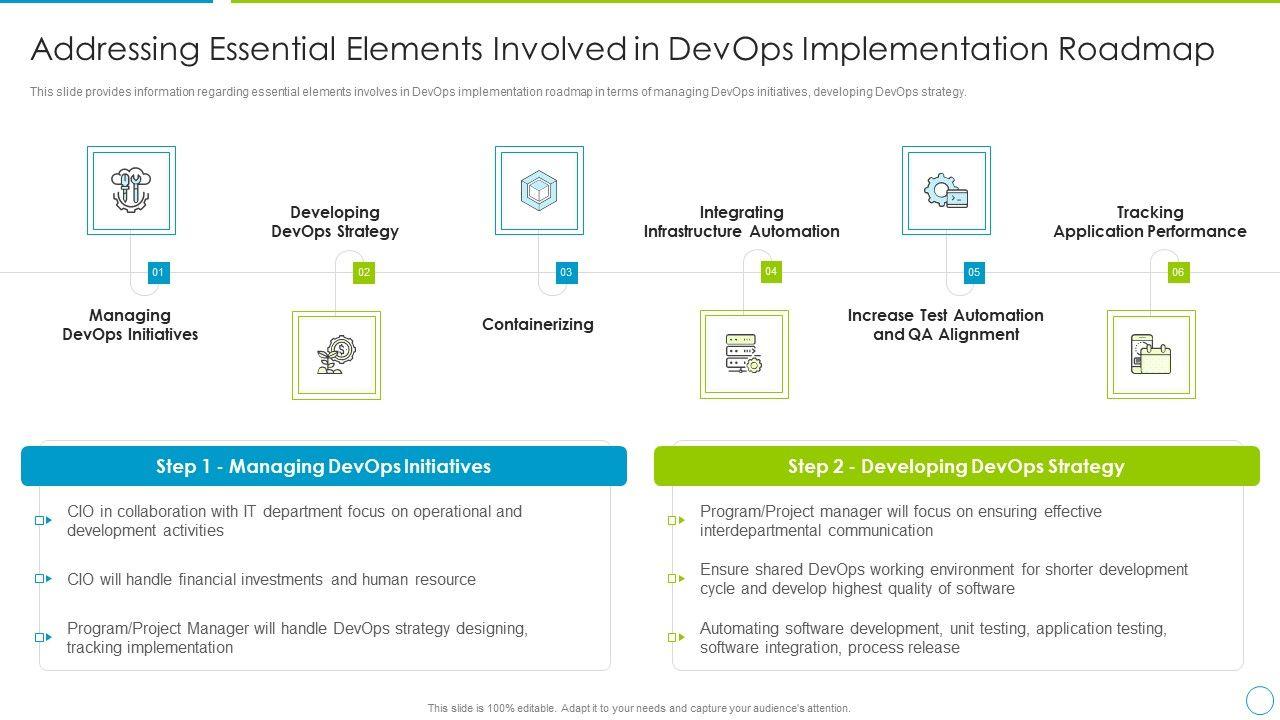
Task: Click bullet about CIO collaboration with IT department
Action: click(x=295, y=521)
